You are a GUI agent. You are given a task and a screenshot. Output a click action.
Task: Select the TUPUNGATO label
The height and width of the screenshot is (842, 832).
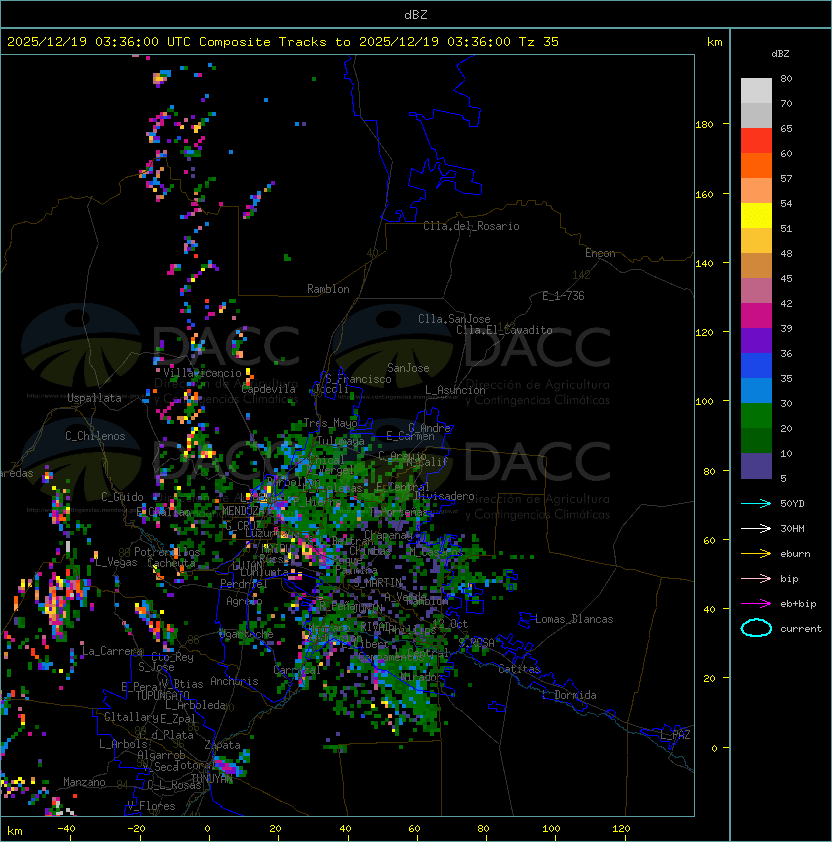(x=162, y=695)
